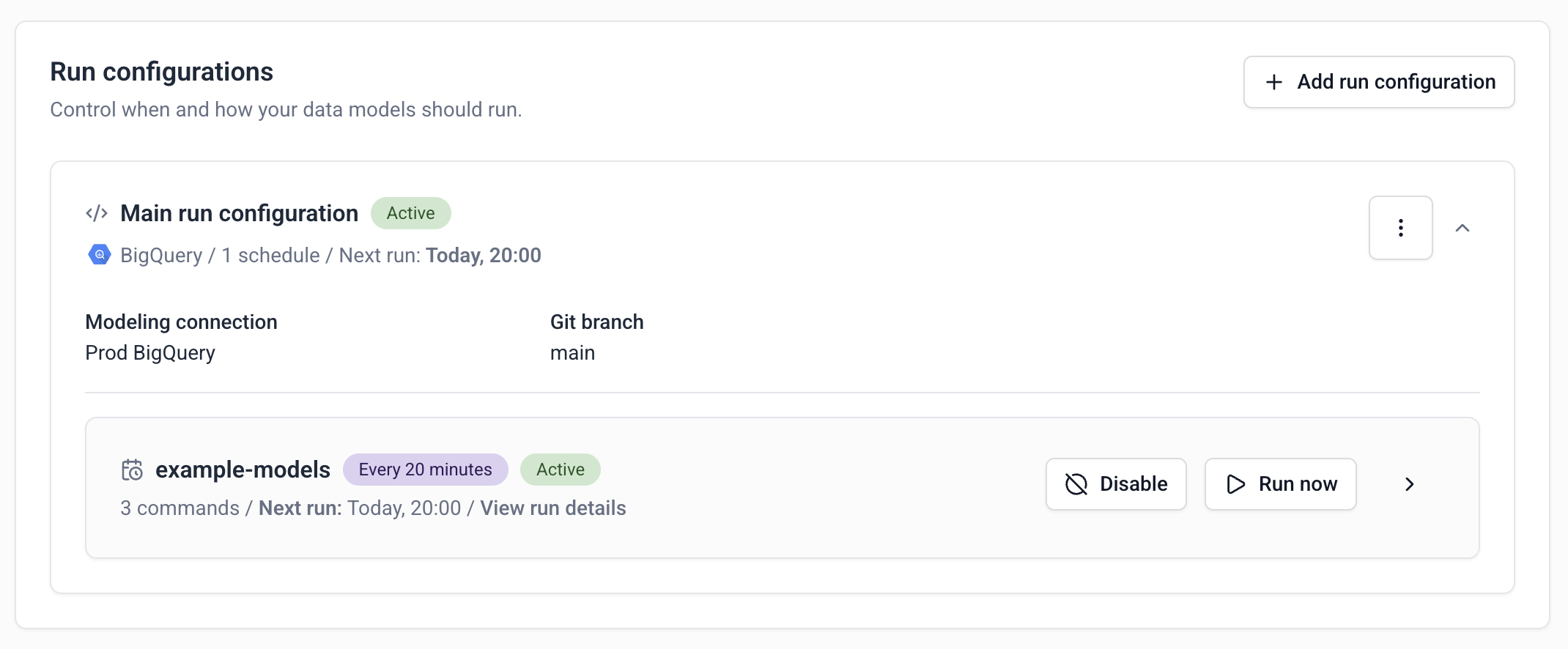Disable the example-models schedule

point(1115,483)
